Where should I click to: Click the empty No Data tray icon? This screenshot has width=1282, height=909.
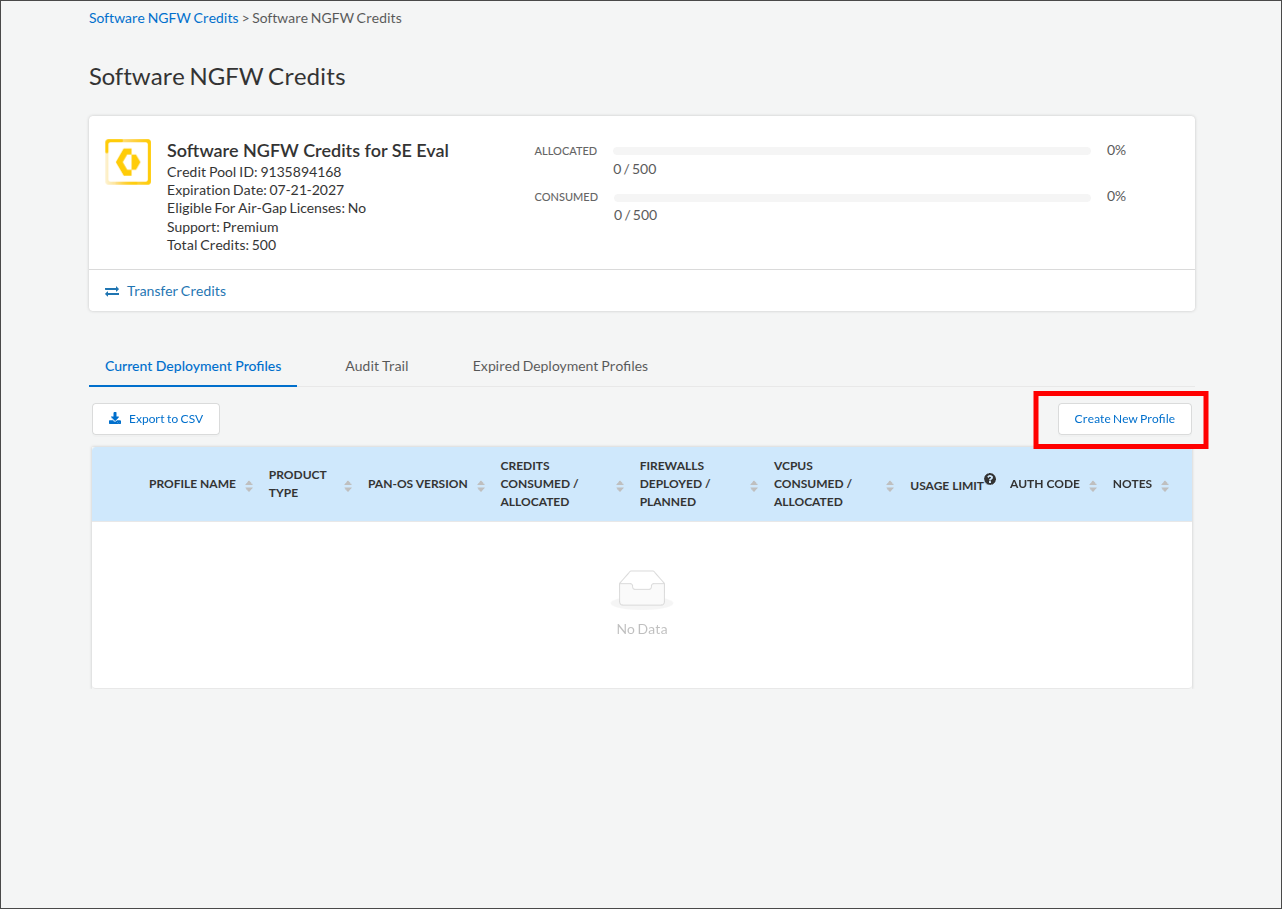(642, 589)
